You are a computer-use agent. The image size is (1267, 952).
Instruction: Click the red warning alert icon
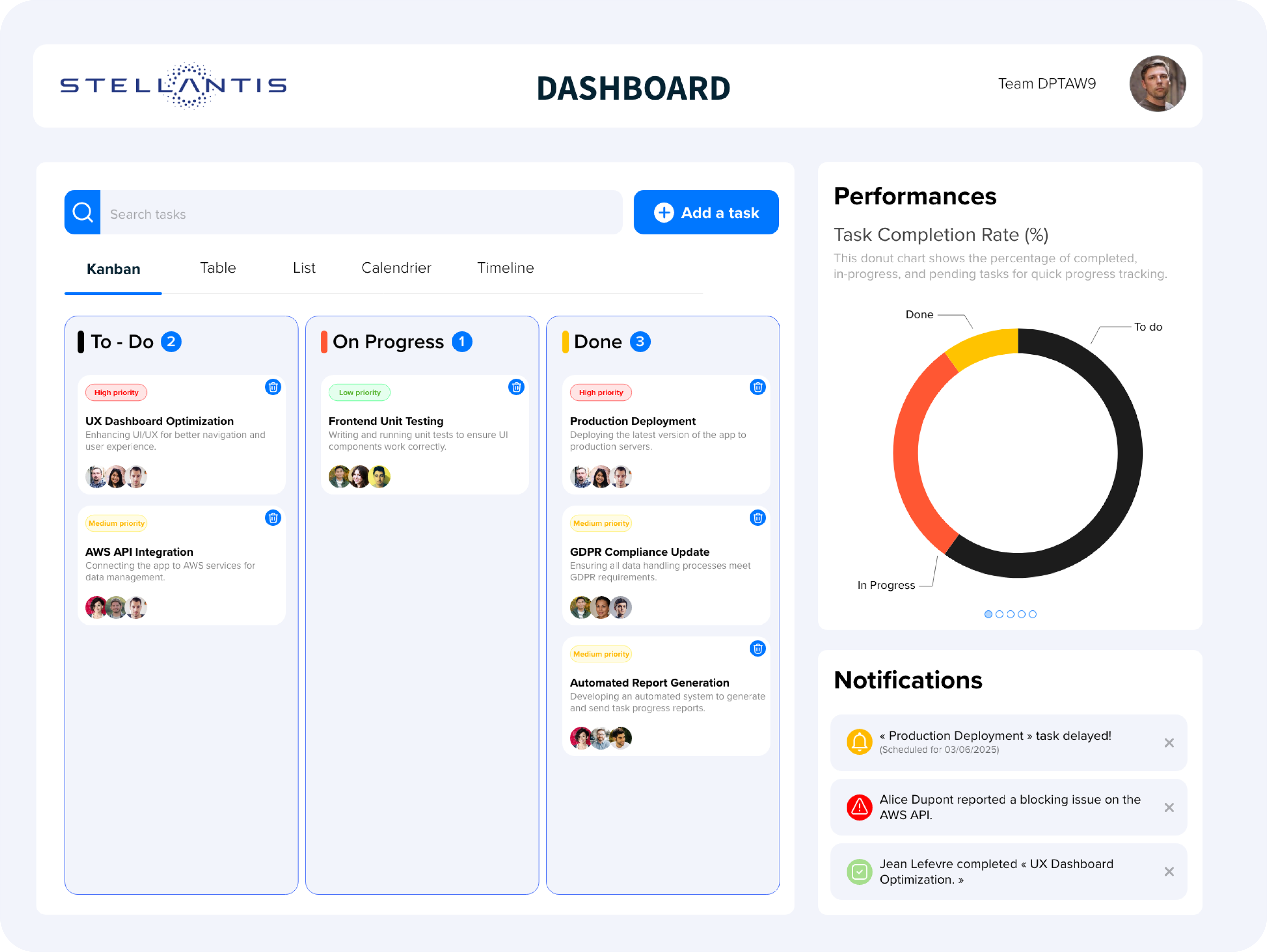click(859, 807)
